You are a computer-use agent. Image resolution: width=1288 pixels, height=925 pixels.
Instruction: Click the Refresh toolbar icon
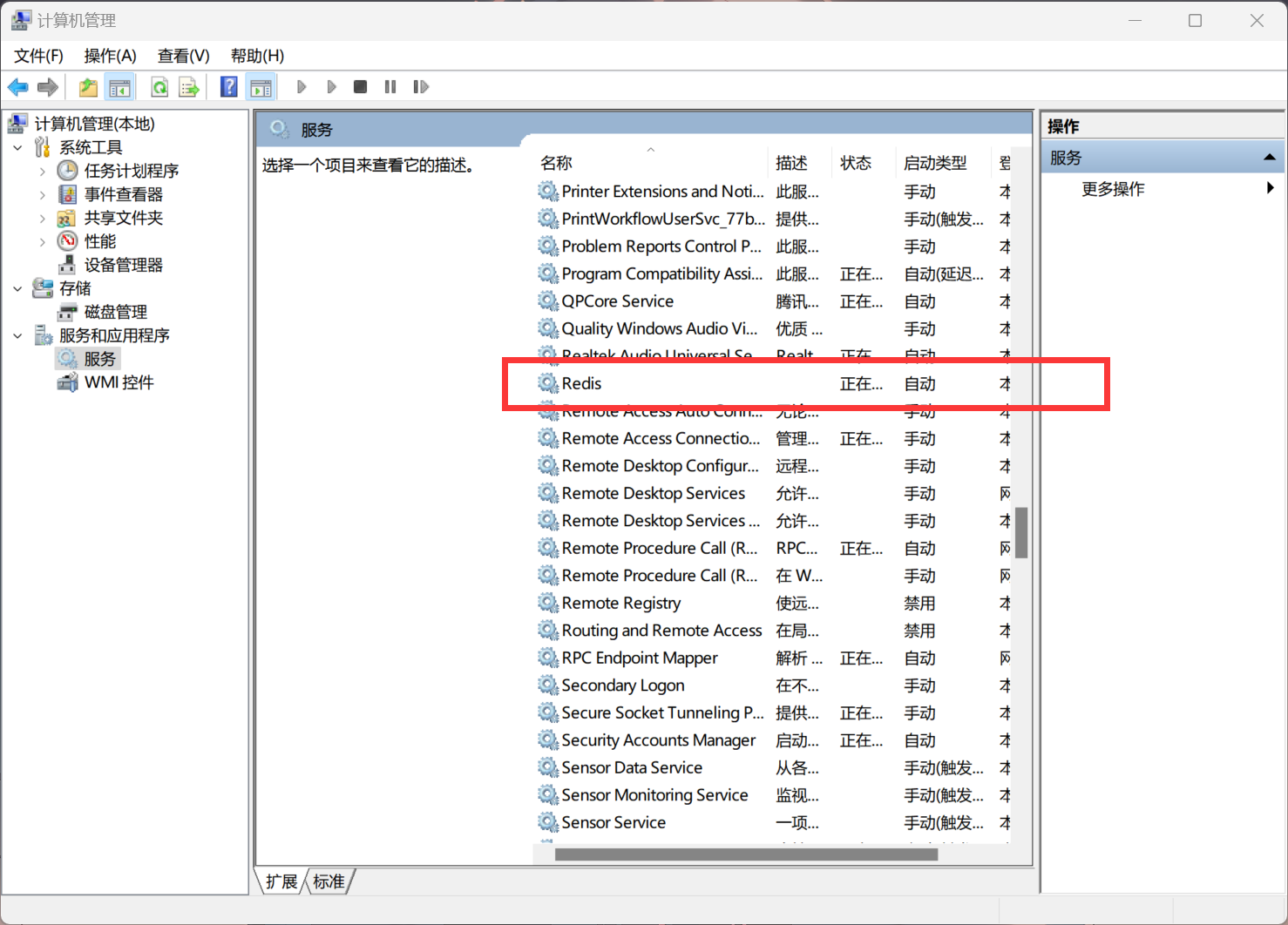tap(159, 87)
